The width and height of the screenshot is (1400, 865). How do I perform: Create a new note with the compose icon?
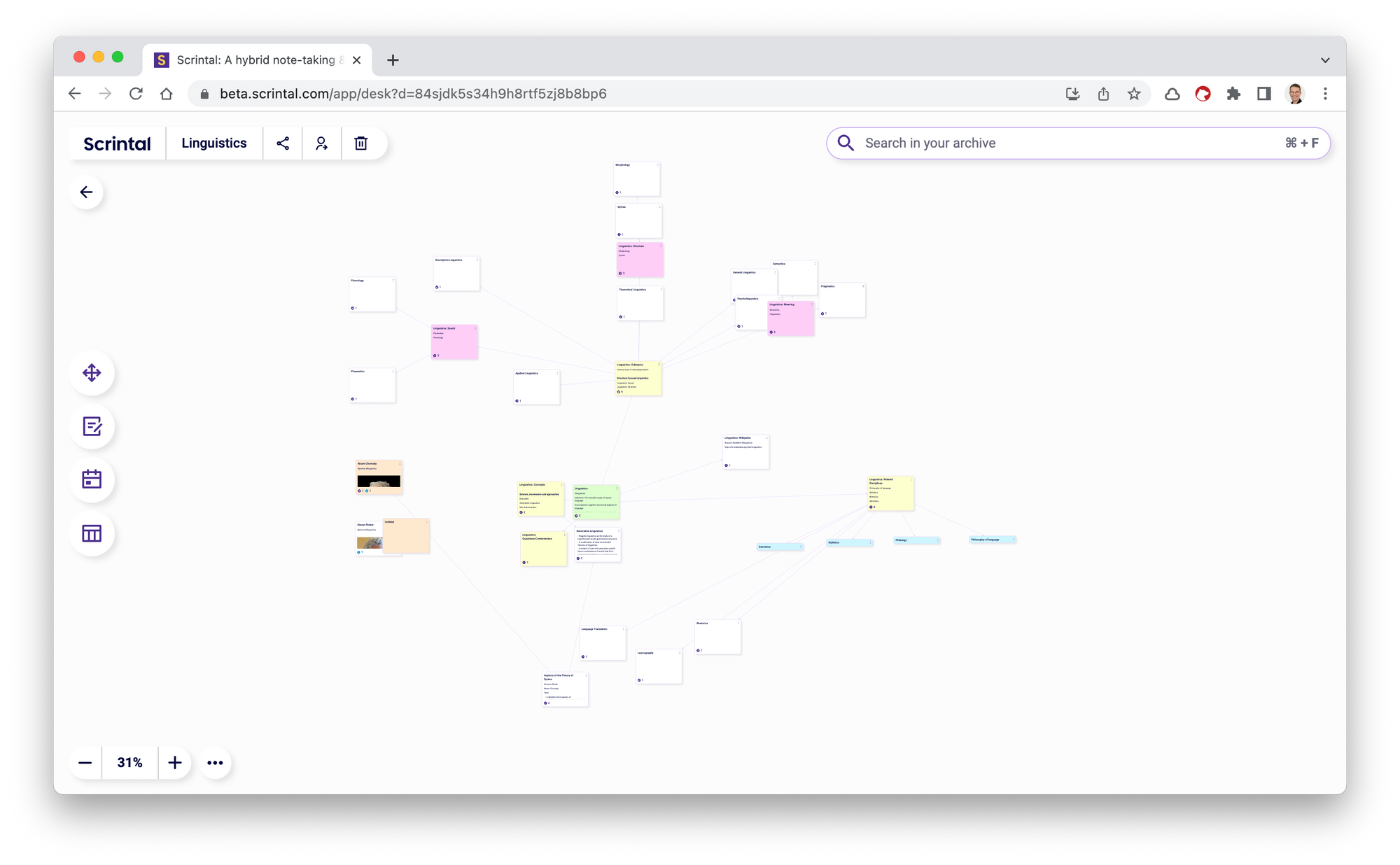pyautogui.click(x=92, y=426)
